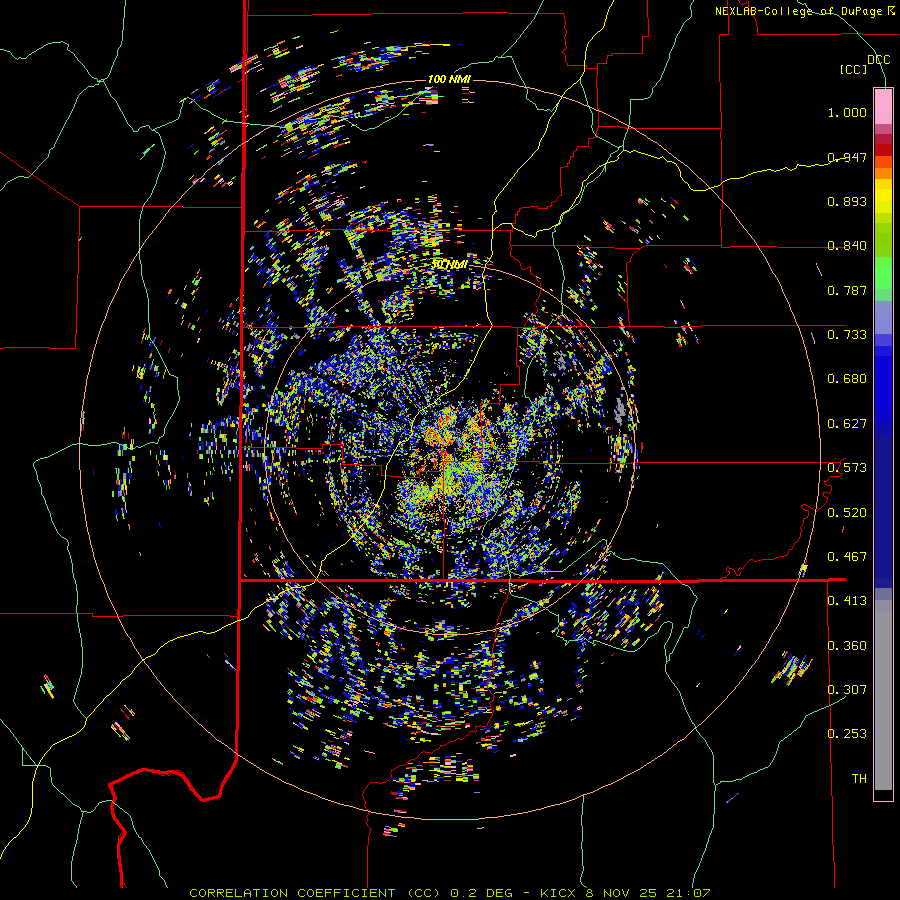Image resolution: width=900 pixels, height=900 pixels.
Task: Click the 50 NMI range ring label
Action: click(x=449, y=265)
